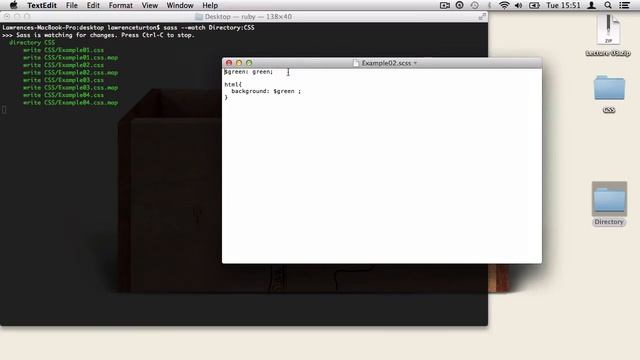Select the Directory folder on desktop

coord(609,199)
